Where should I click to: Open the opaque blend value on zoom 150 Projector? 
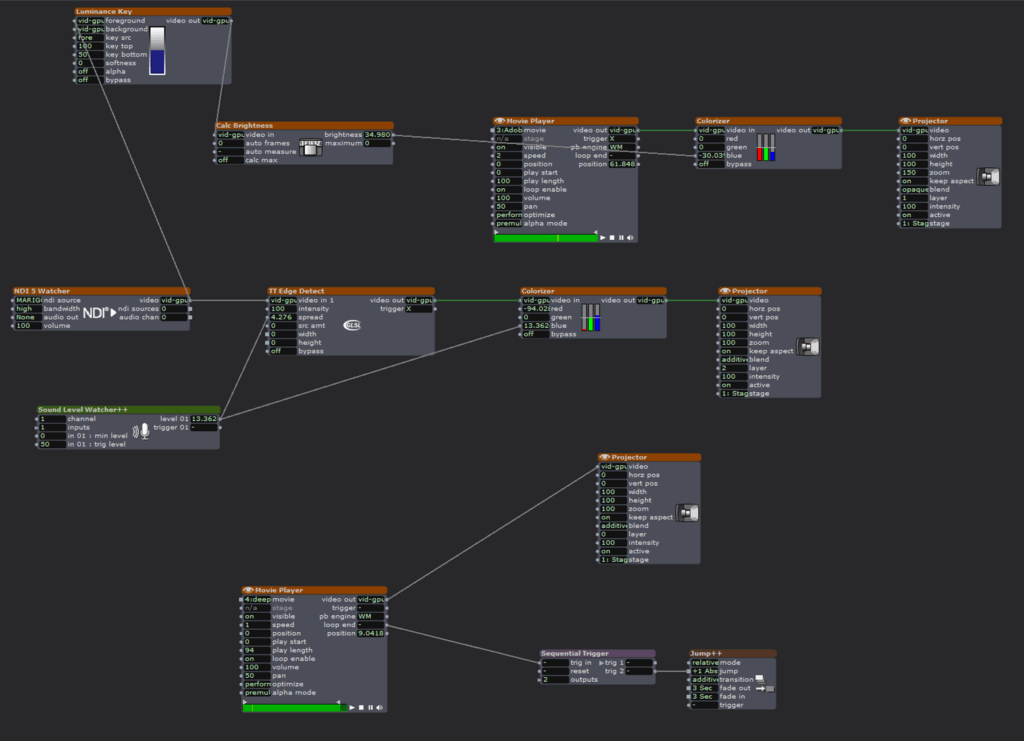914,189
